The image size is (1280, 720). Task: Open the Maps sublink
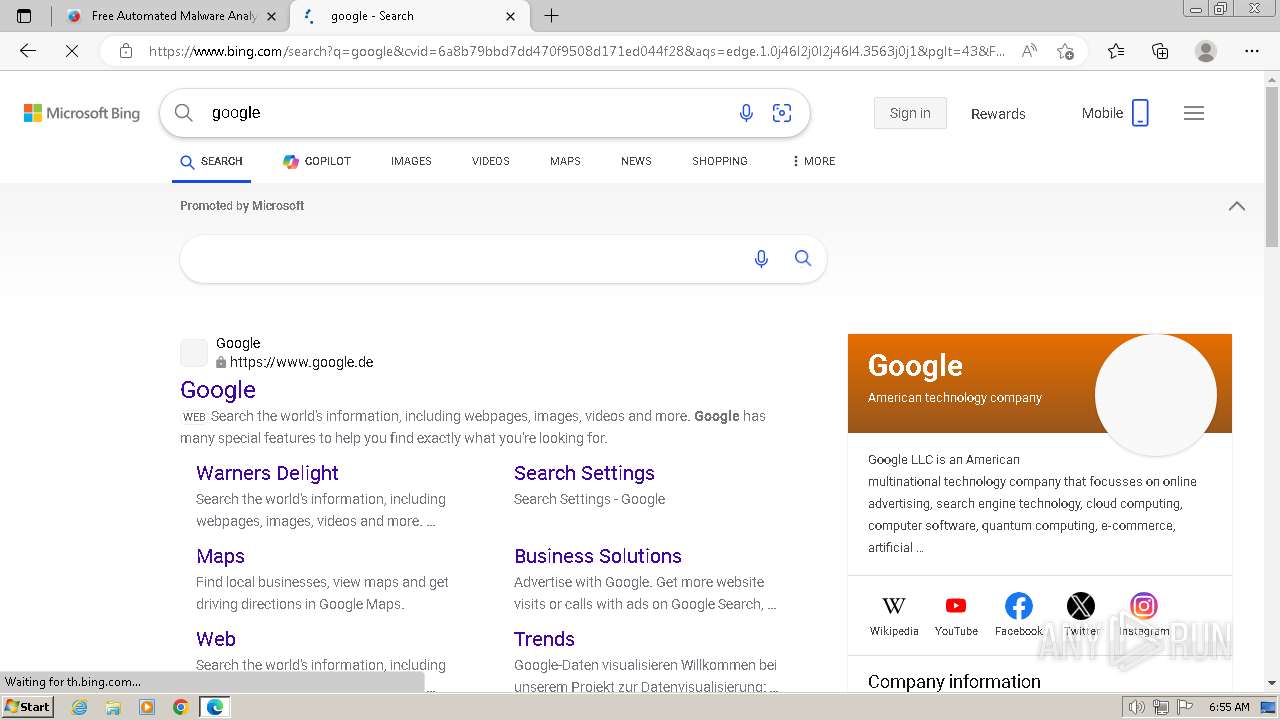pos(220,556)
